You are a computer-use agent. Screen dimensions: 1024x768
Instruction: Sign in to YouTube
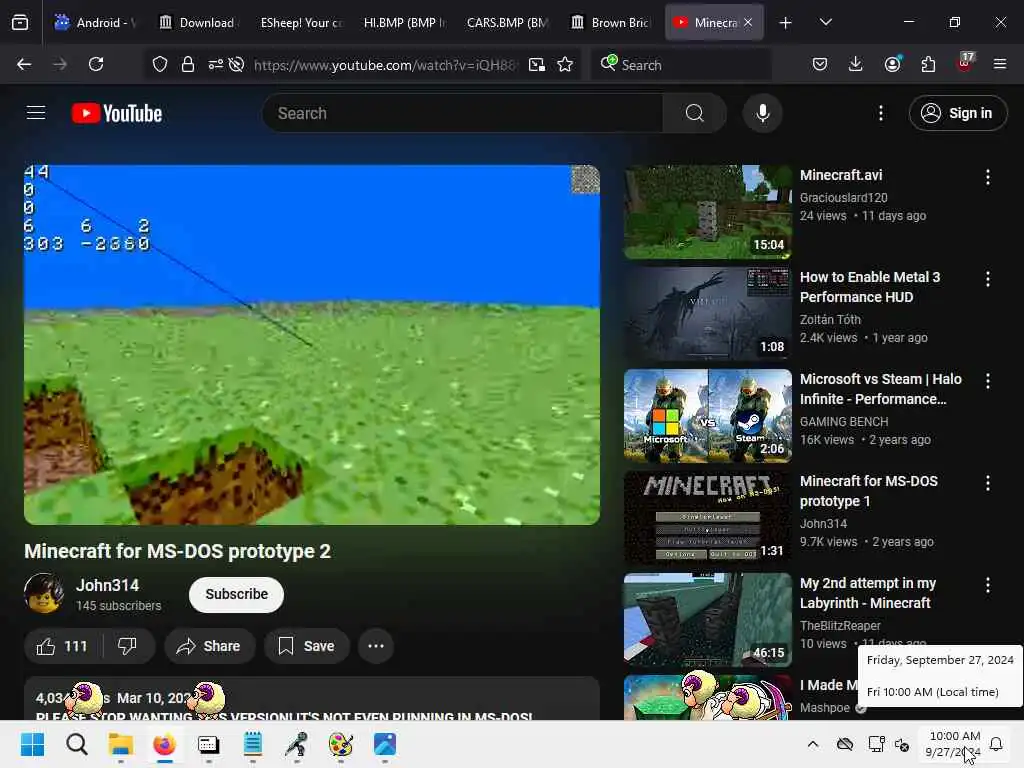coord(957,113)
